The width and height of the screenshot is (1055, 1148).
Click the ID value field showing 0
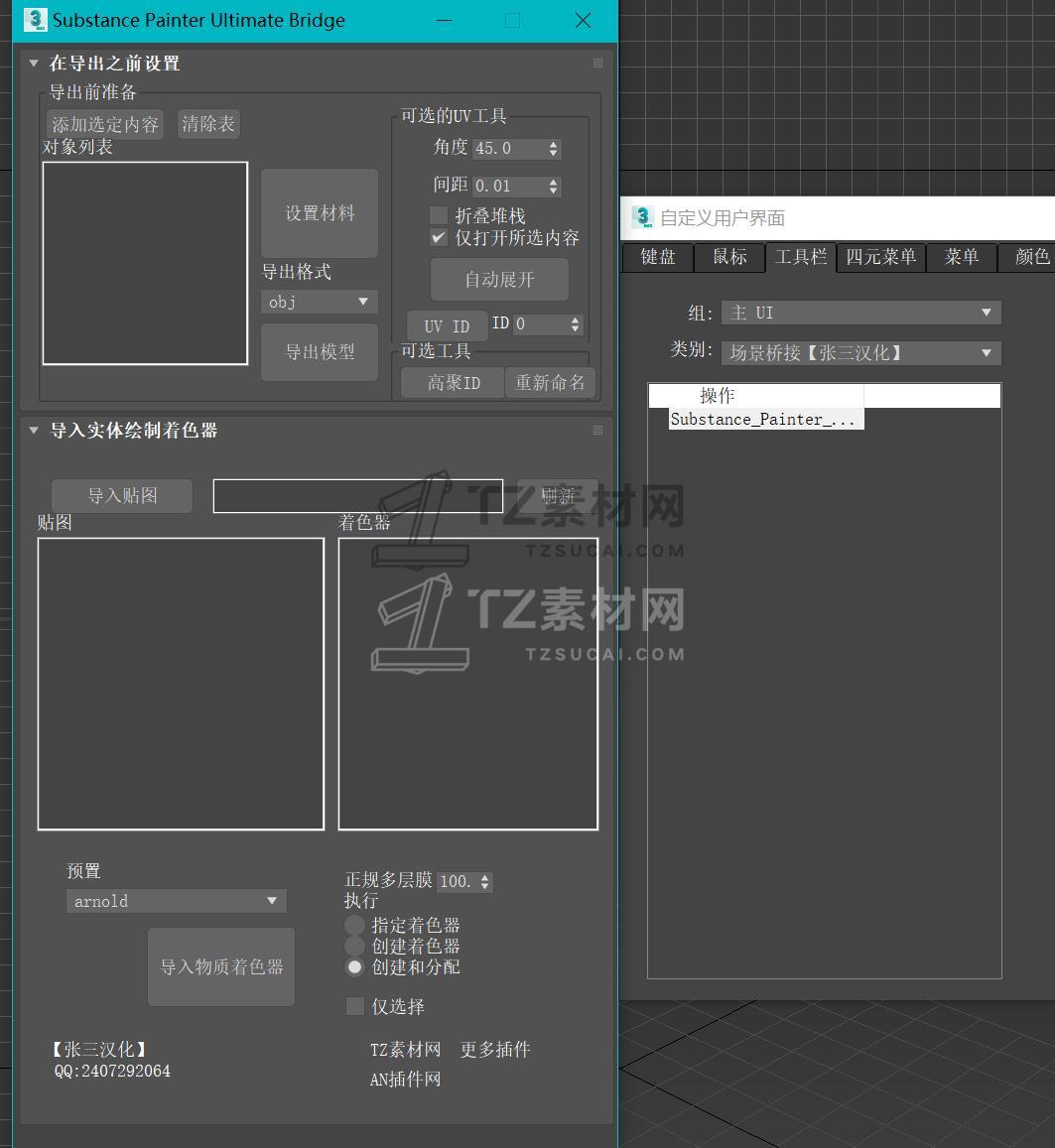tap(540, 324)
